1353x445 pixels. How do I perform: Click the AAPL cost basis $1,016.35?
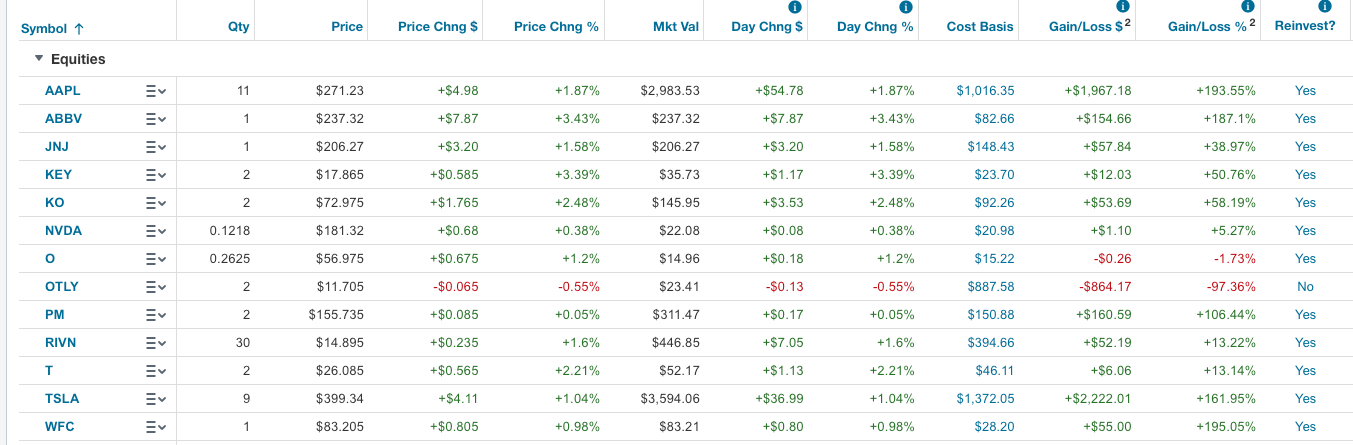point(985,91)
